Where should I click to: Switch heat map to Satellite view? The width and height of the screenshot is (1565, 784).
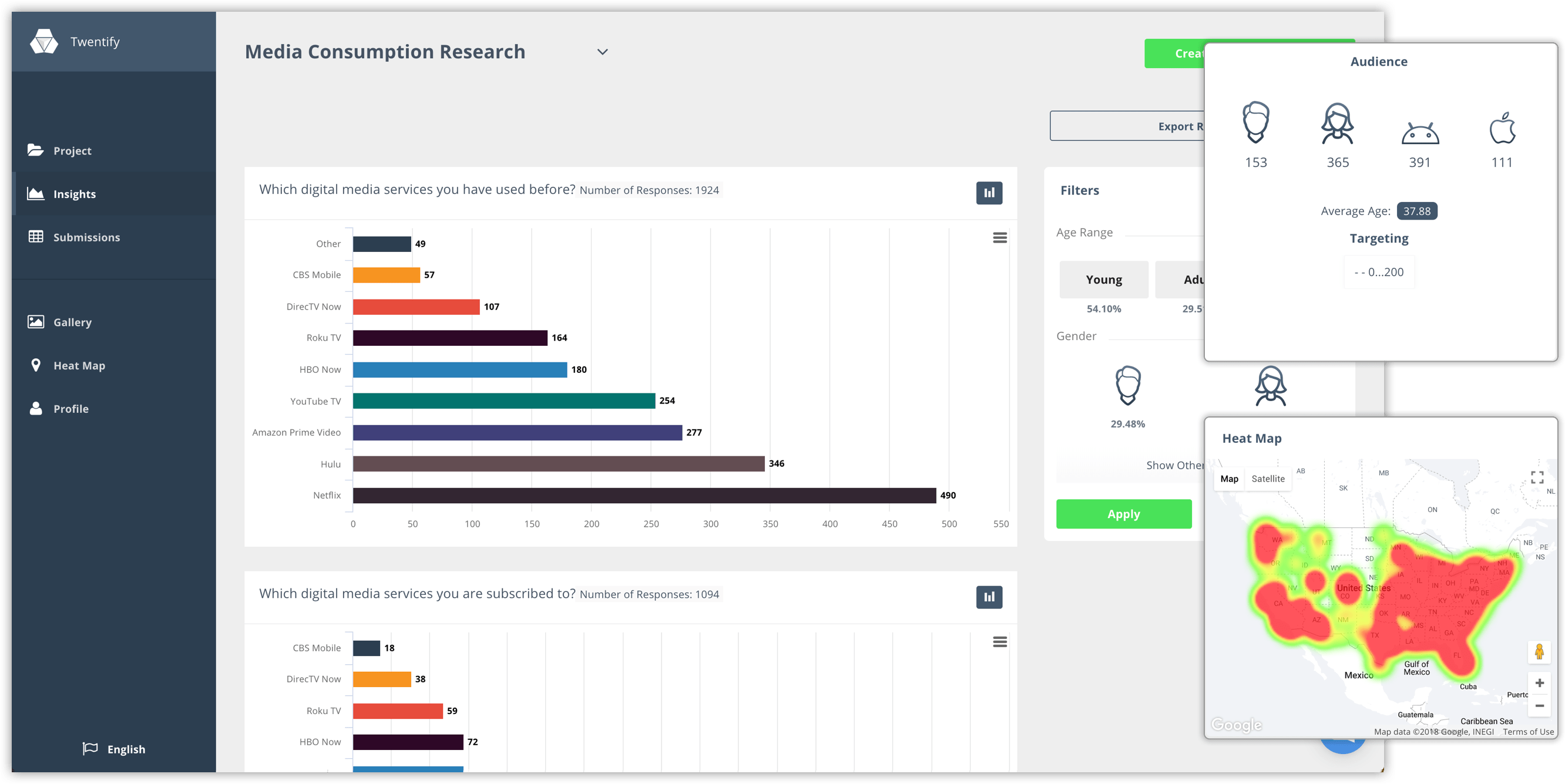pos(1267,479)
